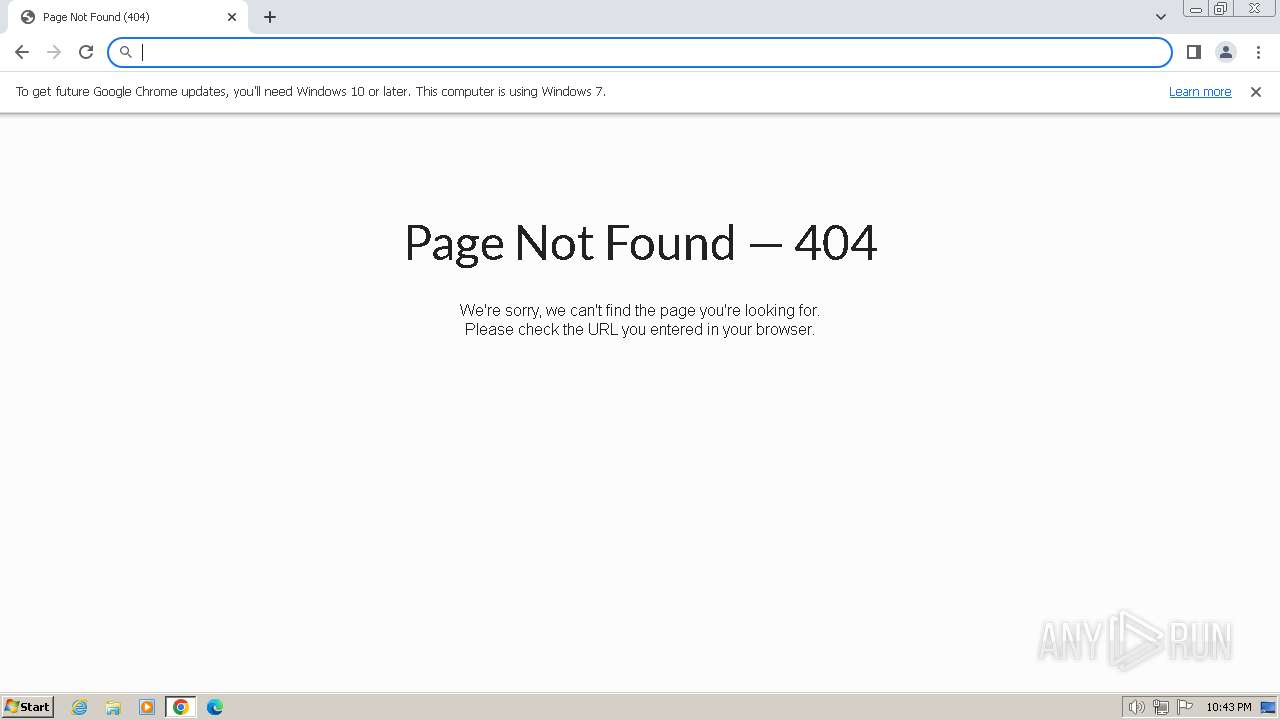The width and height of the screenshot is (1280, 720).
Task: Restore down the Chrome window
Action: click(x=1221, y=9)
